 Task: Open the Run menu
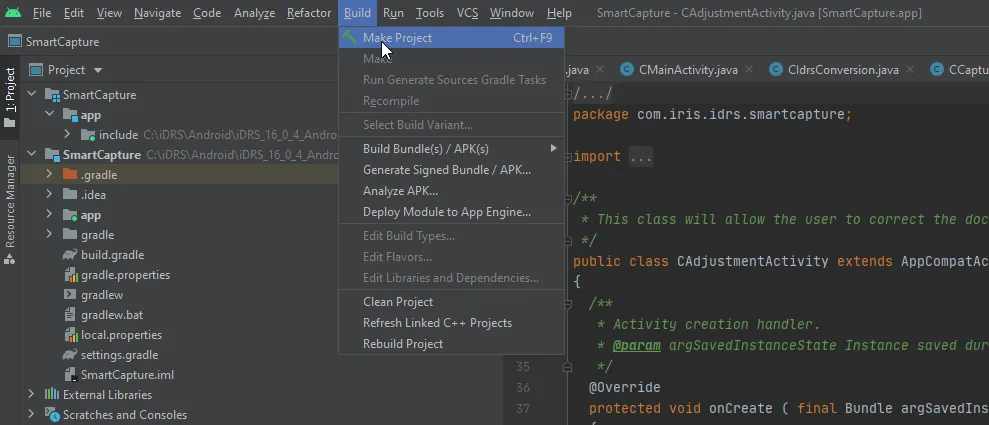pyautogui.click(x=393, y=13)
